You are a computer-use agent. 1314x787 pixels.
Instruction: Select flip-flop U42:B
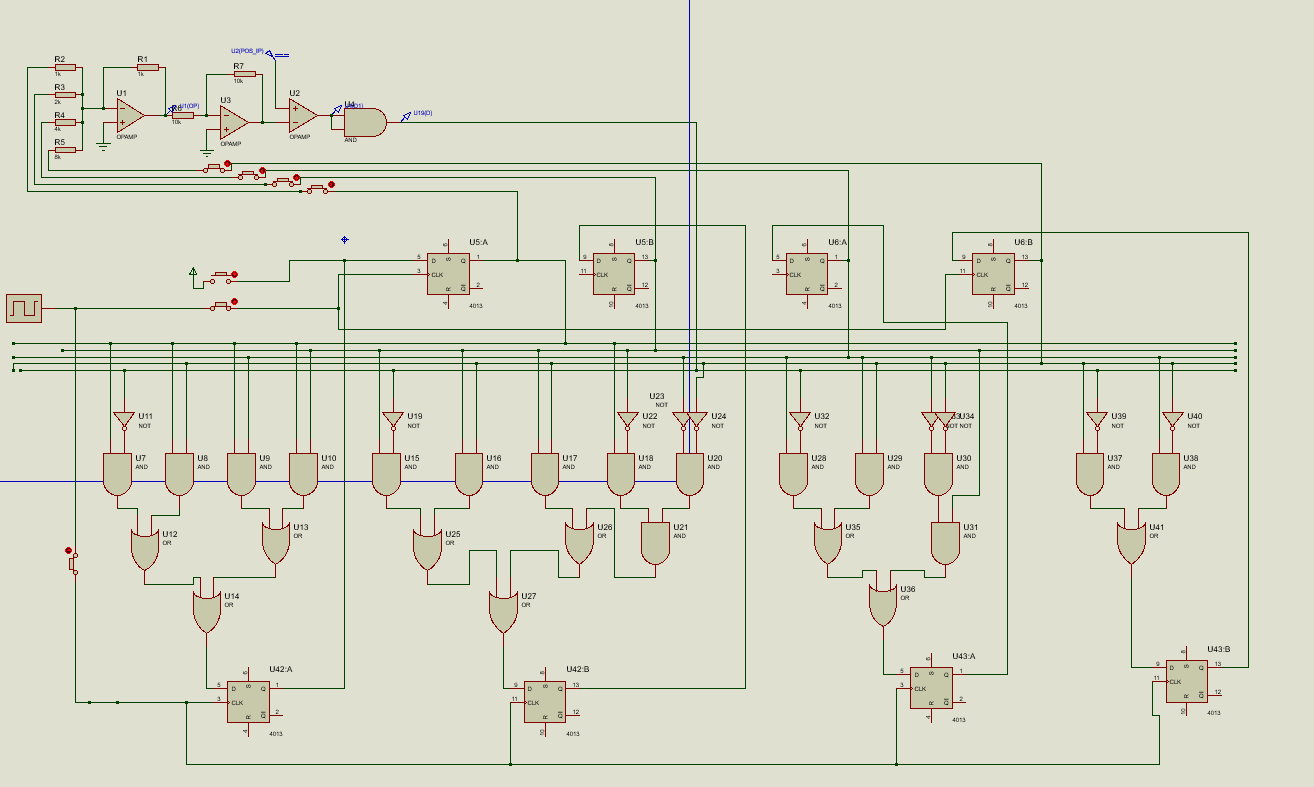pos(544,702)
